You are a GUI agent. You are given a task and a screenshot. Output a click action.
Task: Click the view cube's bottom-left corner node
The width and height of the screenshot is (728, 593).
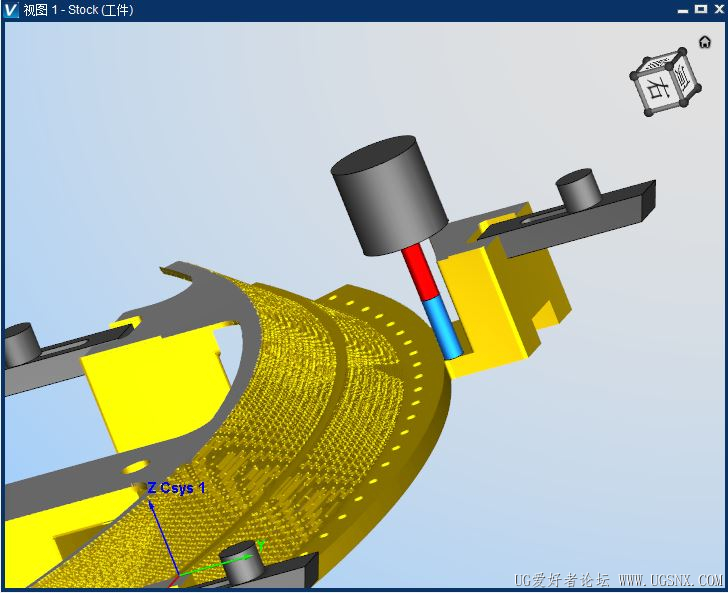pos(648,112)
